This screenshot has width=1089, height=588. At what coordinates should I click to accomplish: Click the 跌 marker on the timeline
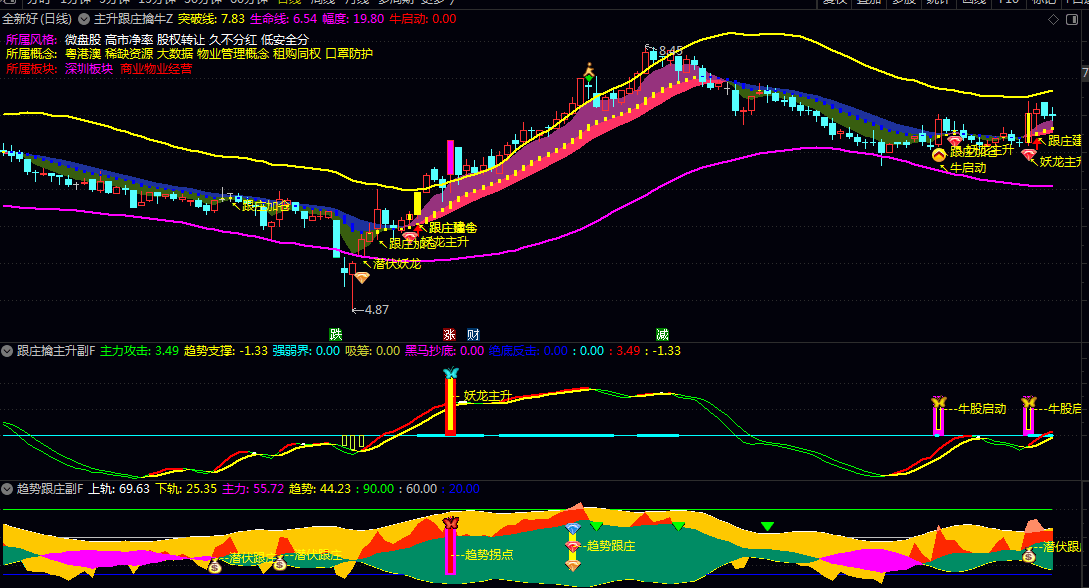click(335, 335)
